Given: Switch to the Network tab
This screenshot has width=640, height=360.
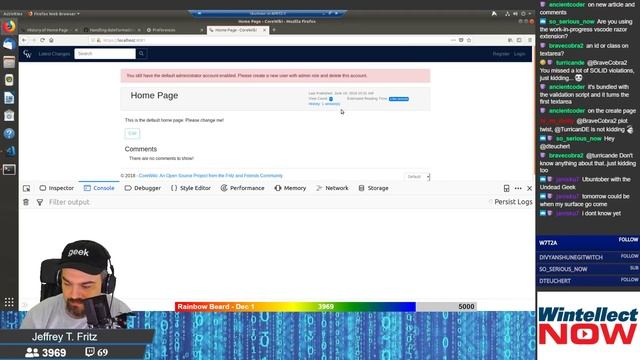Looking at the screenshot, I should pos(332,188).
